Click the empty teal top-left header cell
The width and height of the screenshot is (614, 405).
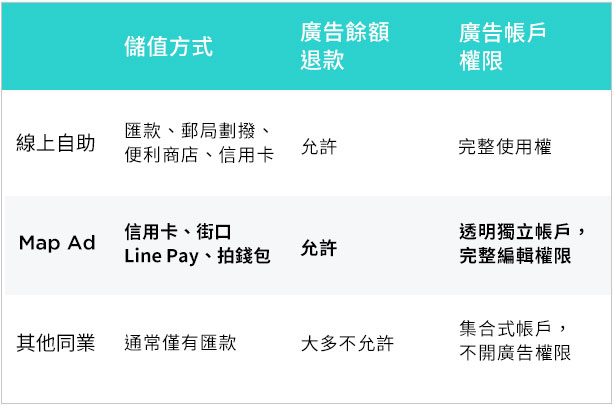pos(59,47)
